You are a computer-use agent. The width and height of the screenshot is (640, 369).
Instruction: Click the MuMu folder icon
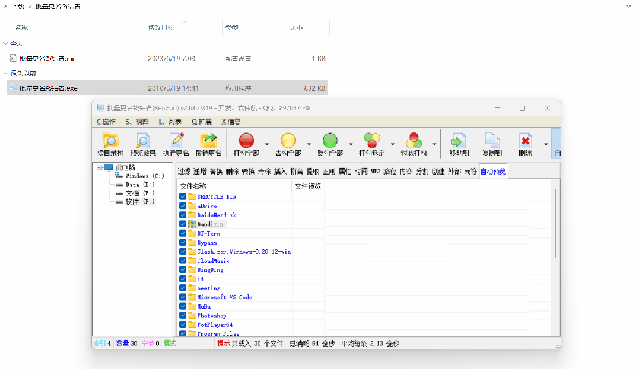tap(192, 306)
